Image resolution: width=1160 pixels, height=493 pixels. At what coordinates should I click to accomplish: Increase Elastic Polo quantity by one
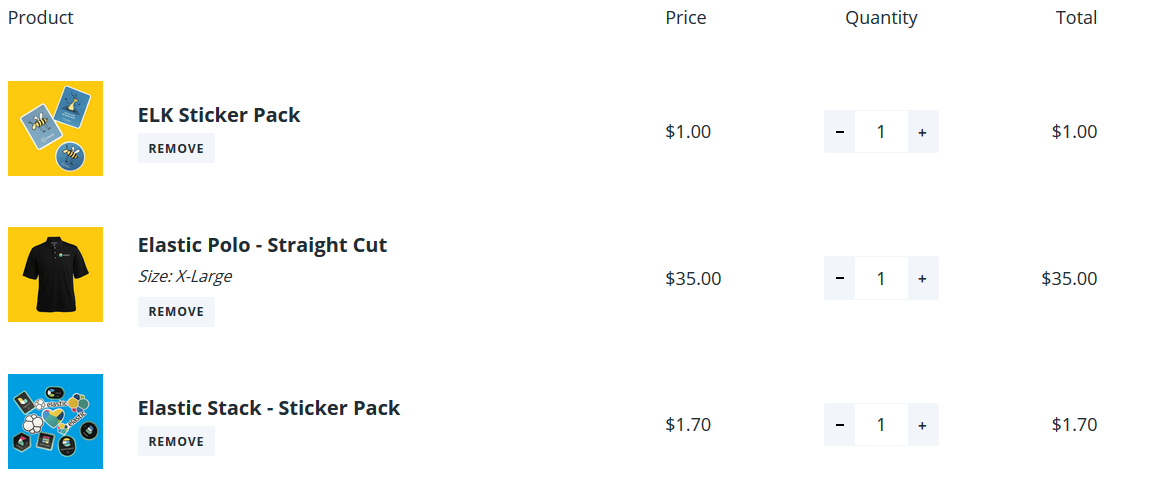[922, 278]
